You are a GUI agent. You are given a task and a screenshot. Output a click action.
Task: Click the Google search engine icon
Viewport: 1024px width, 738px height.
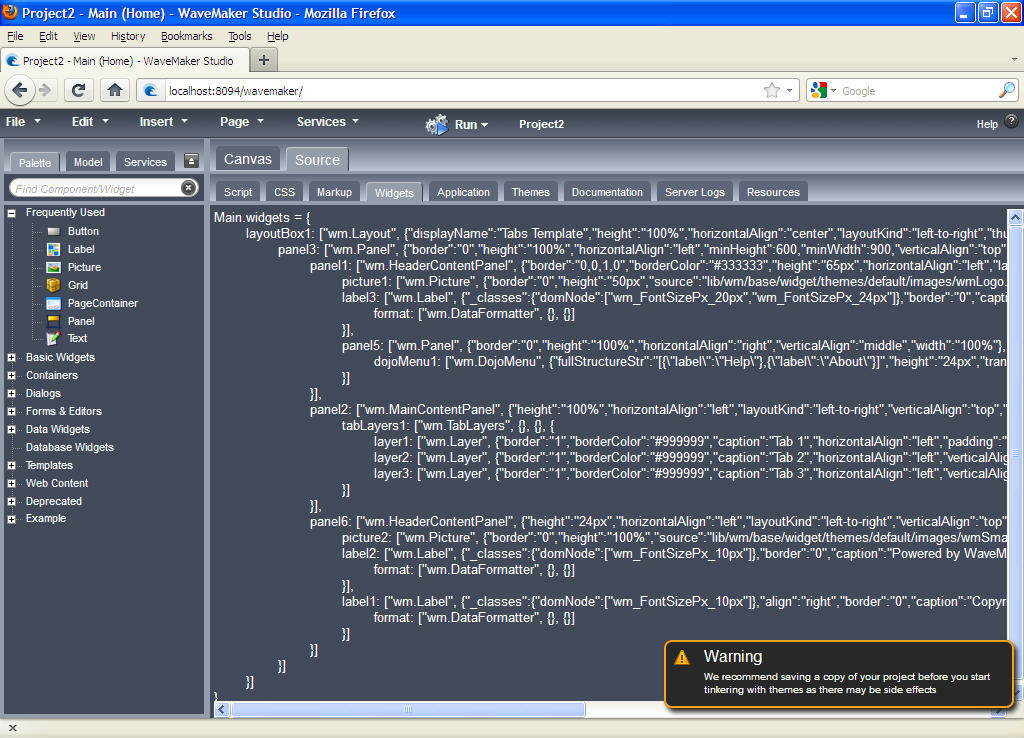pos(818,90)
